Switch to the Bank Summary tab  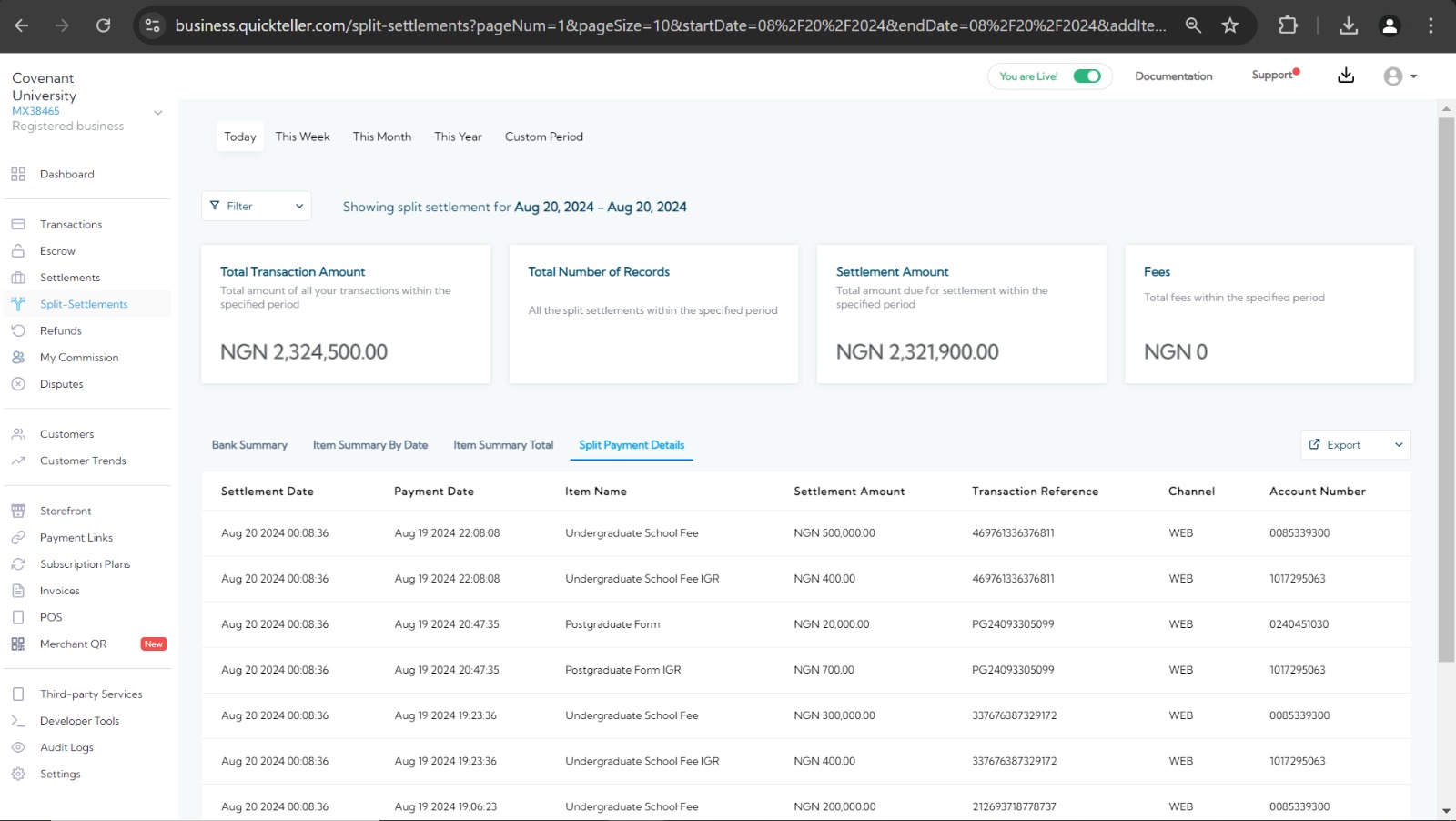pyautogui.click(x=249, y=445)
